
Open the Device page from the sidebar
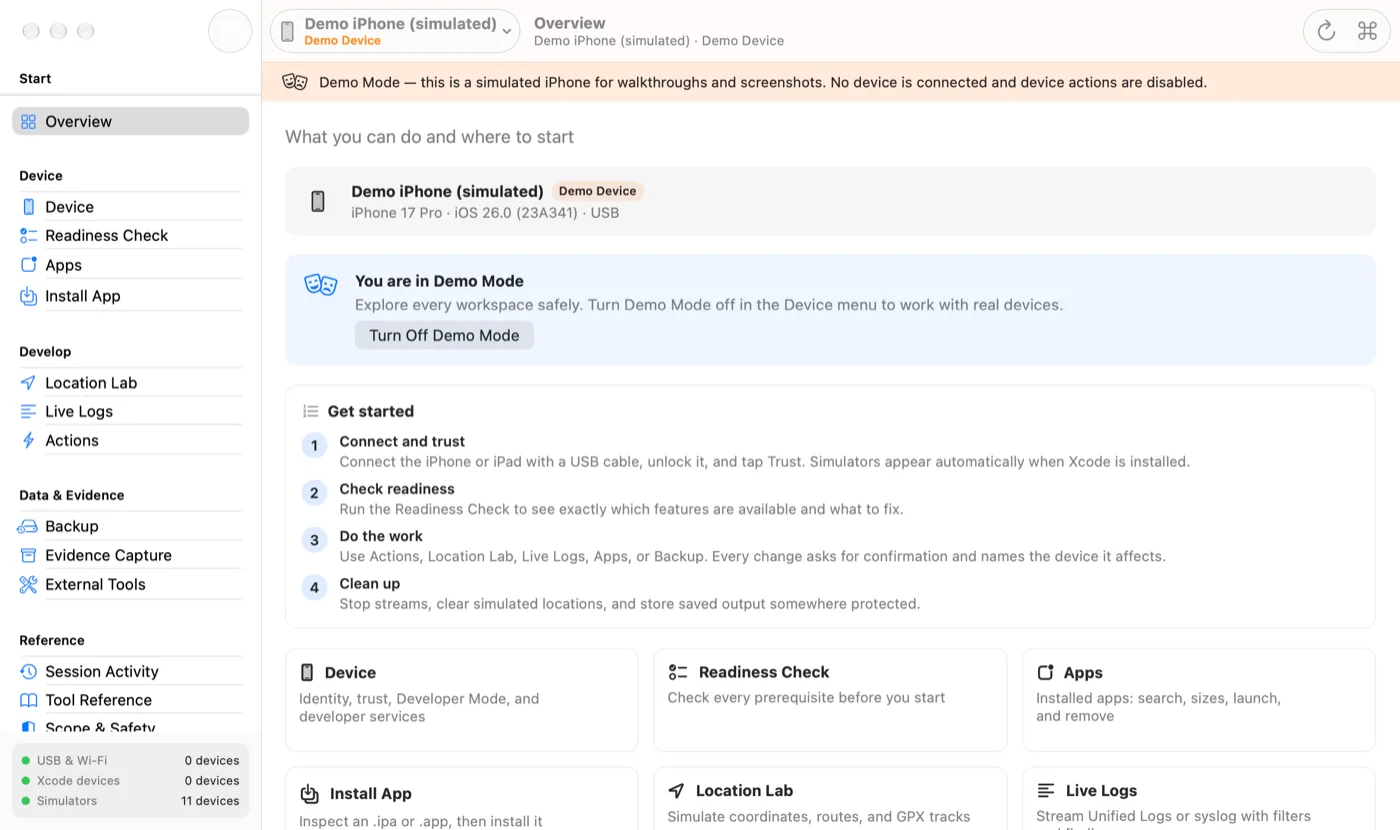pyautogui.click(x=130, y=207)
